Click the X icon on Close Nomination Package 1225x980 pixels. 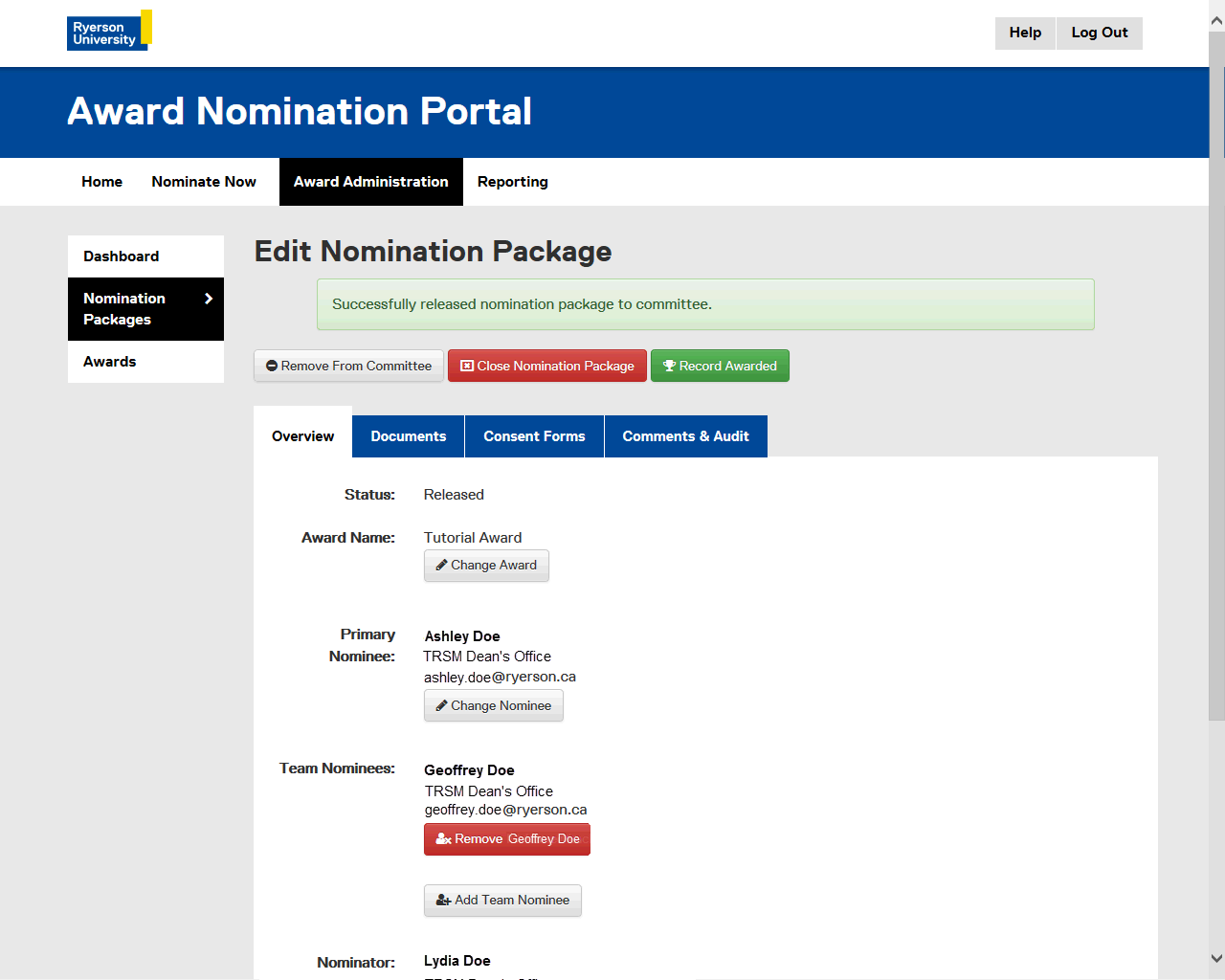point(467,367)
